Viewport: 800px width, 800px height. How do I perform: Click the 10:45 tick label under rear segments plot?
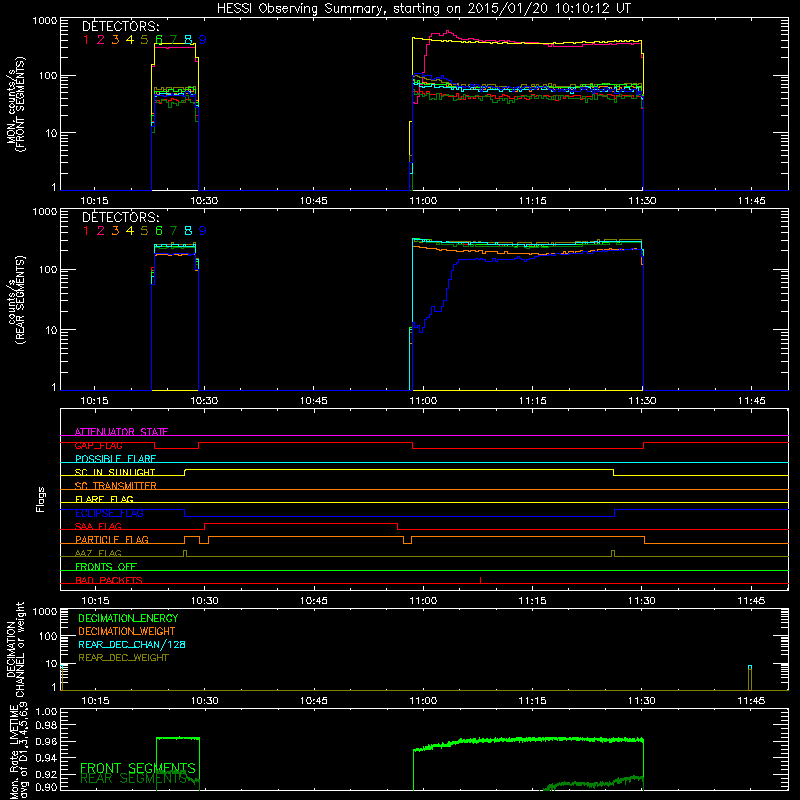point(313,401)
